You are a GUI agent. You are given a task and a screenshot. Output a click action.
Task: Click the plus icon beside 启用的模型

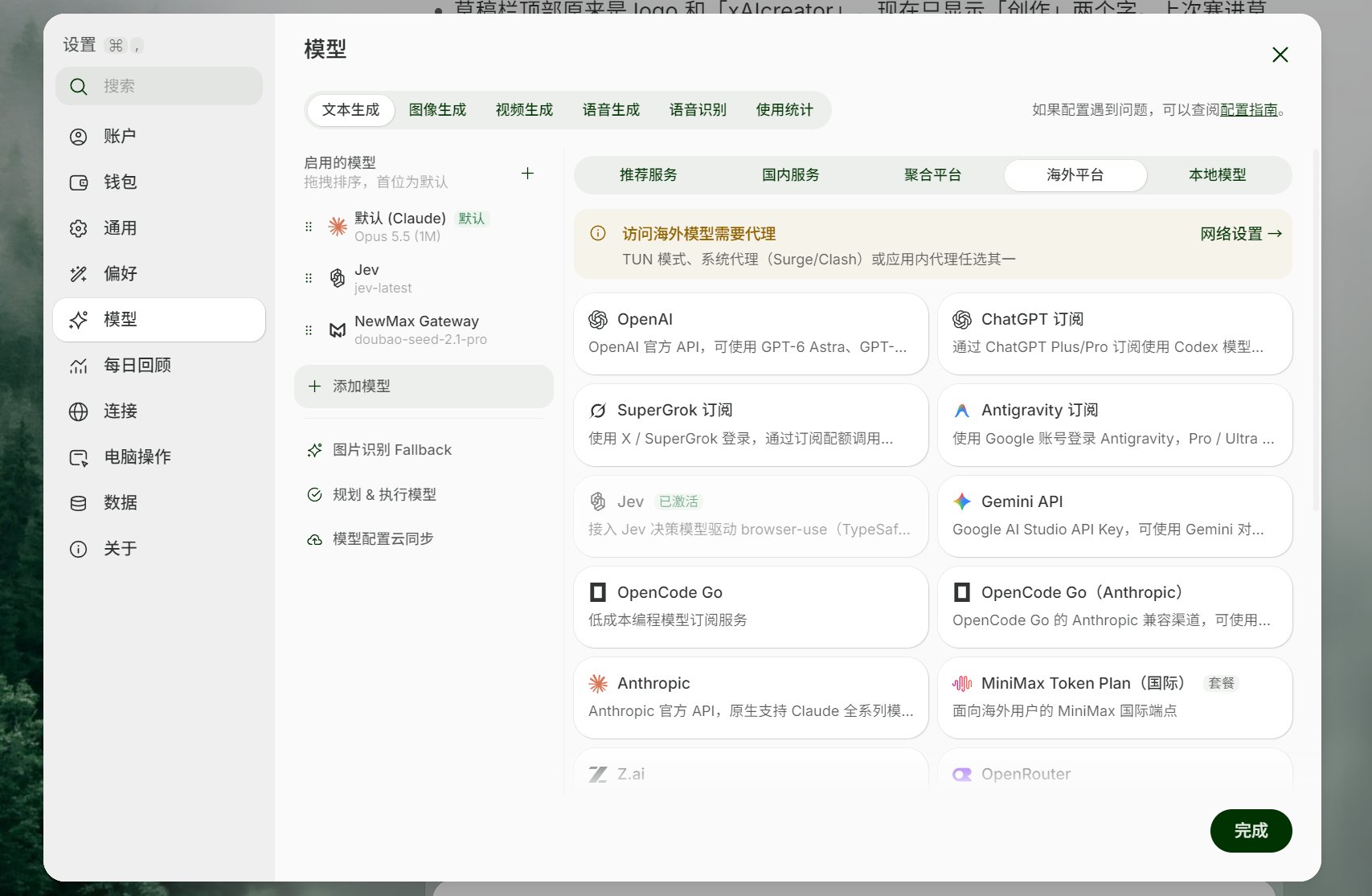coord(527,173)
